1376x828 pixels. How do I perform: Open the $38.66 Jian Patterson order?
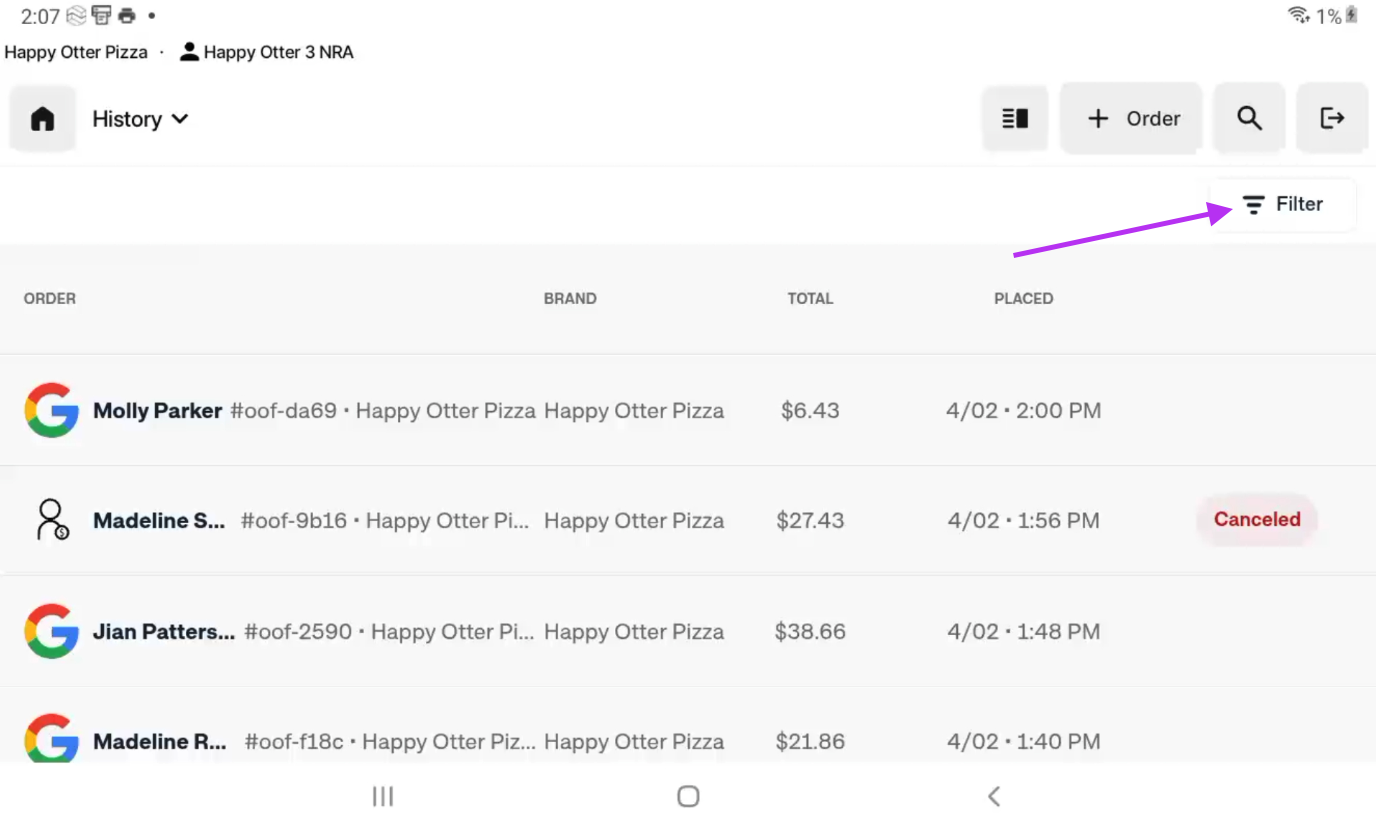(810, 631)
